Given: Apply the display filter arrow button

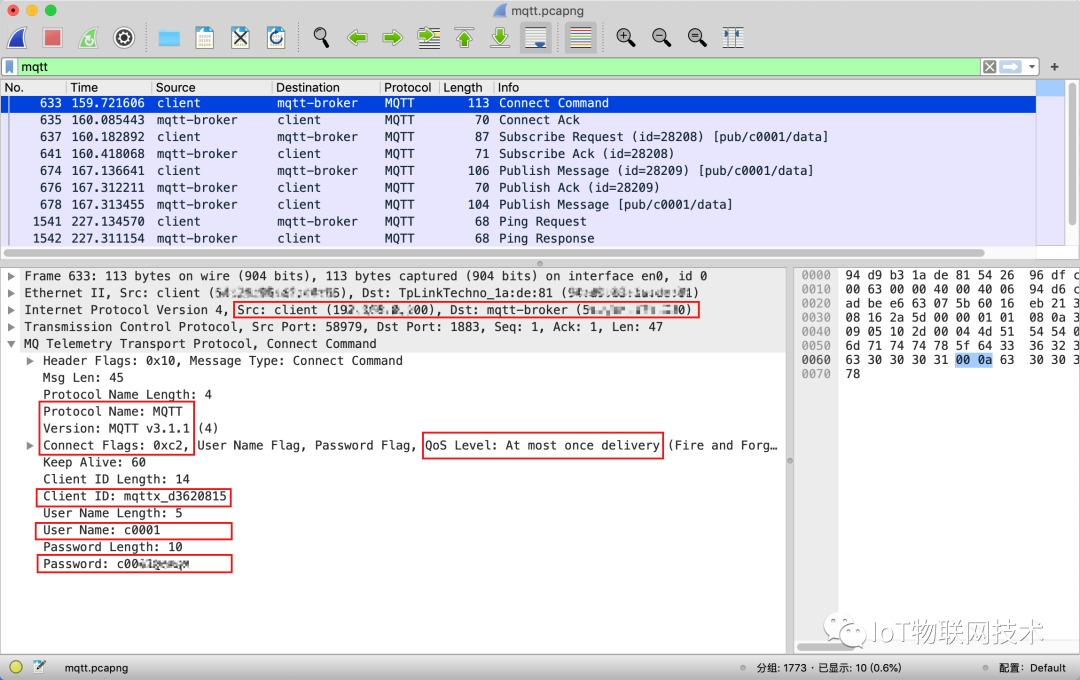Looking at the screenshot, I should [x=1011, y=67].
